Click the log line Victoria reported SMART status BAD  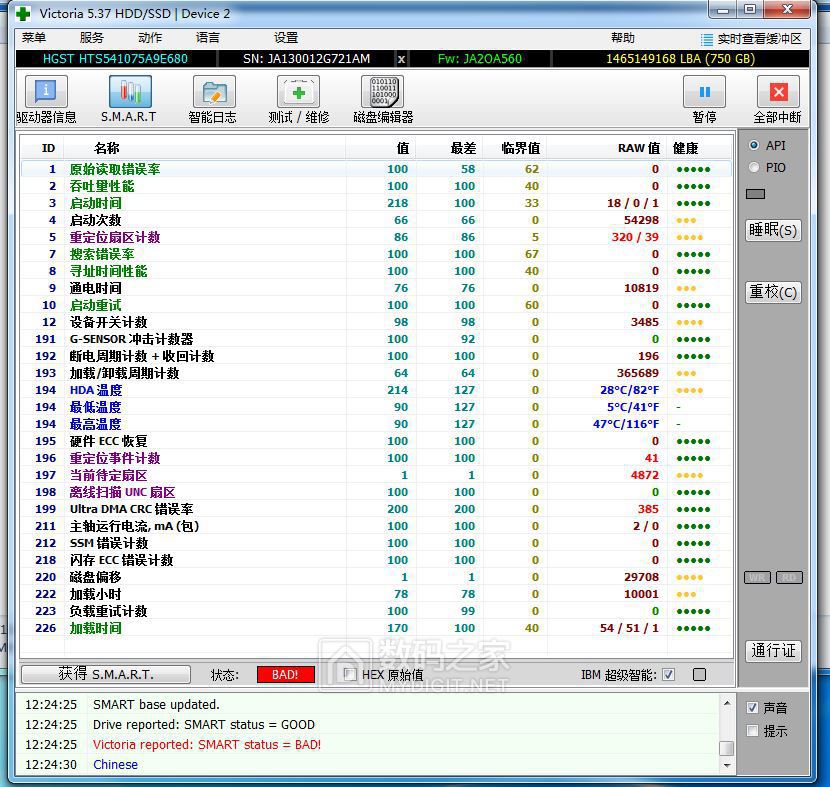207,745
